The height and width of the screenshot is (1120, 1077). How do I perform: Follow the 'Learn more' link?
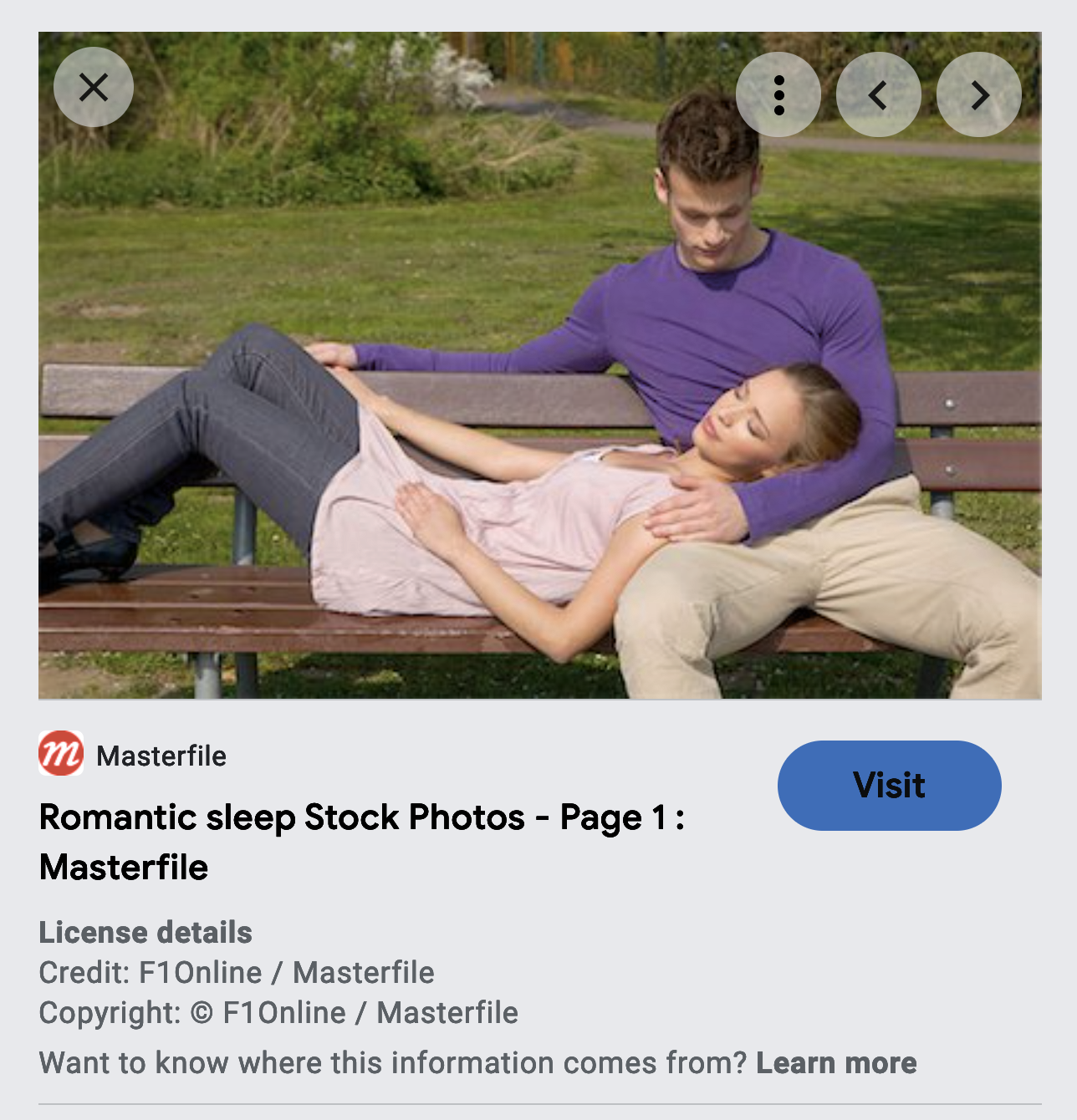836,1062
